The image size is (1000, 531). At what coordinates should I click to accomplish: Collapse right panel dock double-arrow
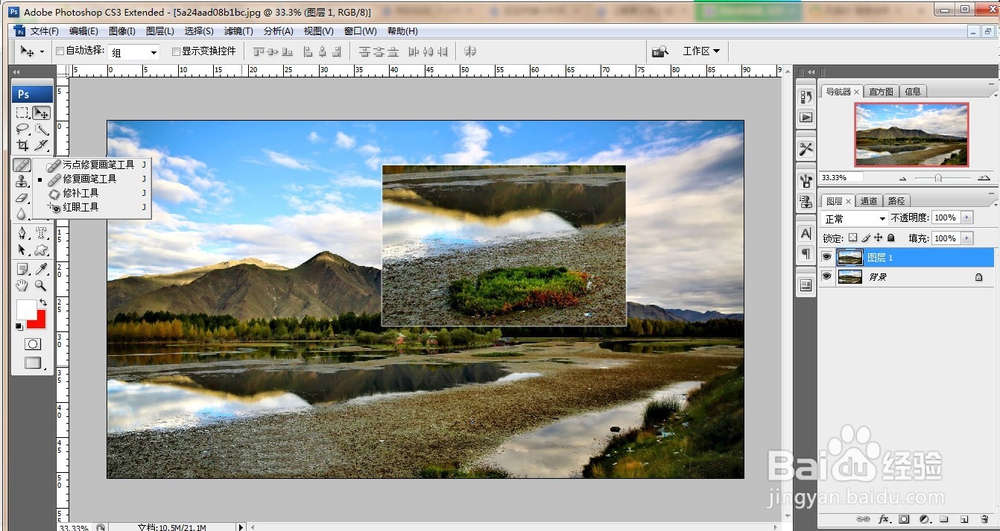810,72
